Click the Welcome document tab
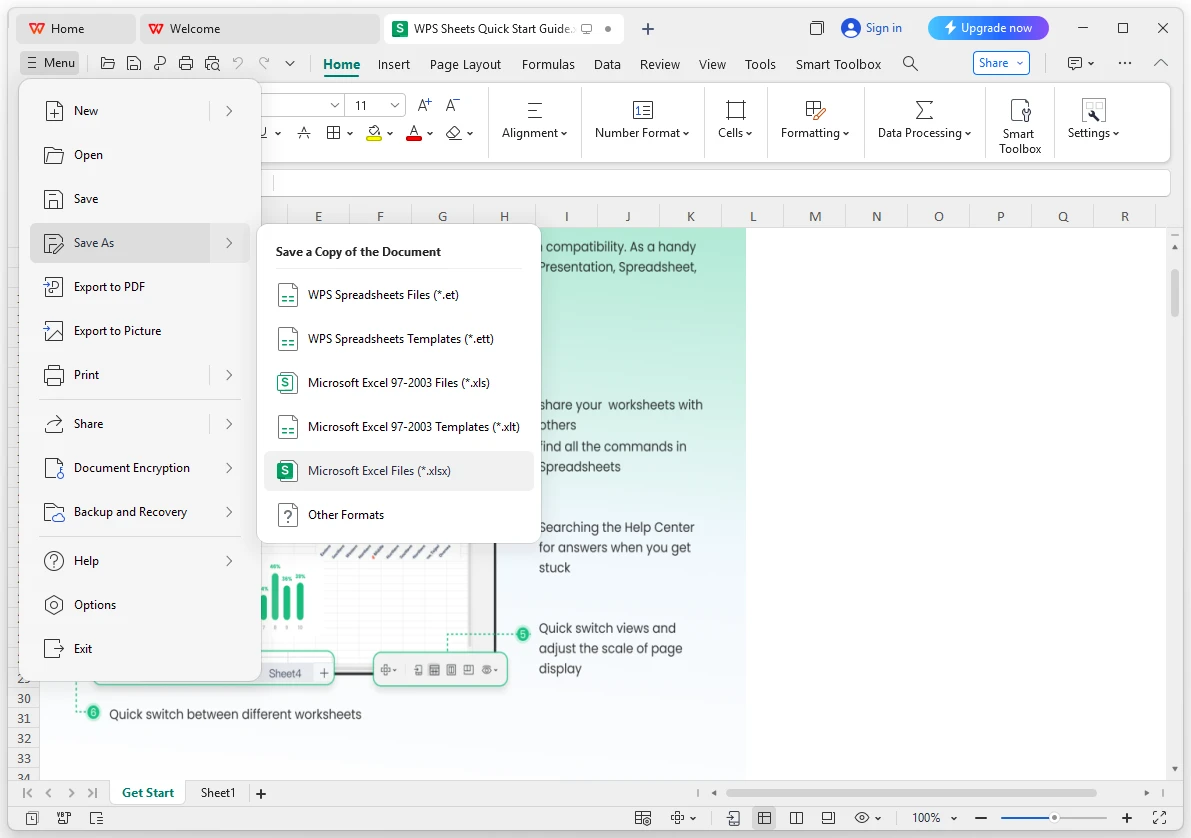This screenshot has height=838, width=1191. tap(259, 29)
